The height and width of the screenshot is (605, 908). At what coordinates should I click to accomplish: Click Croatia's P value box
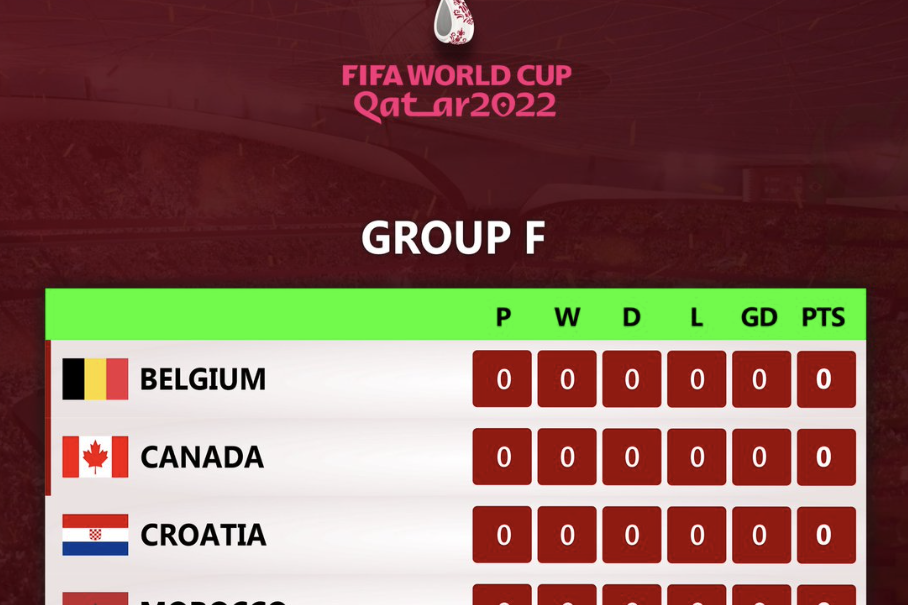click(x=502, y=534)
